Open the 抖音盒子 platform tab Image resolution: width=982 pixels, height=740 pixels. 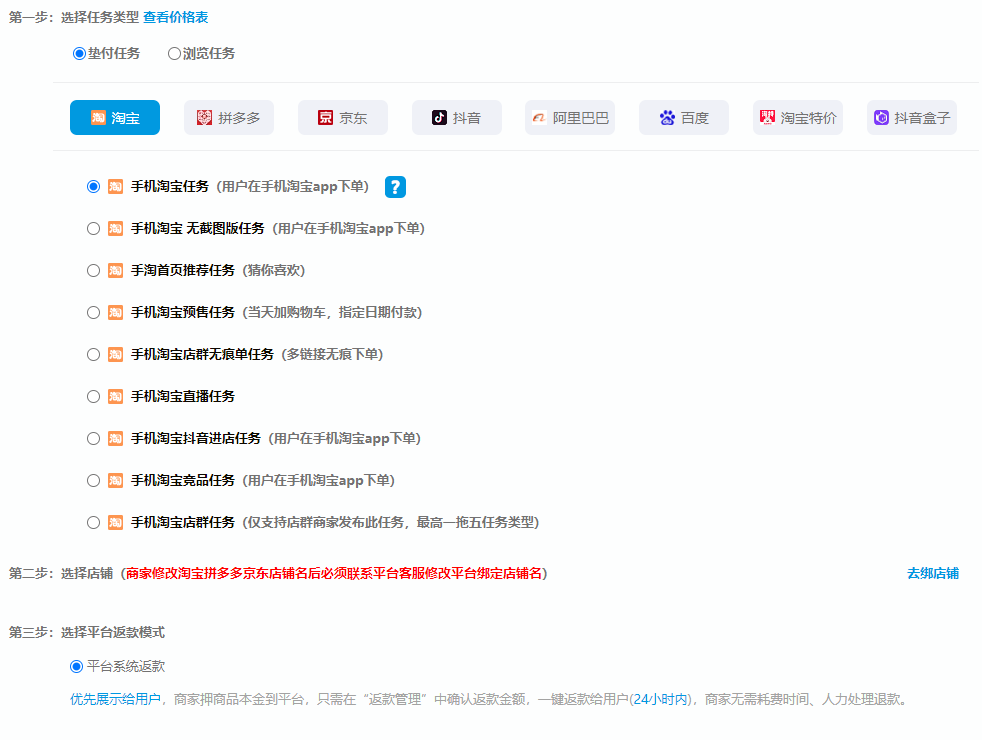pos(912,118)
